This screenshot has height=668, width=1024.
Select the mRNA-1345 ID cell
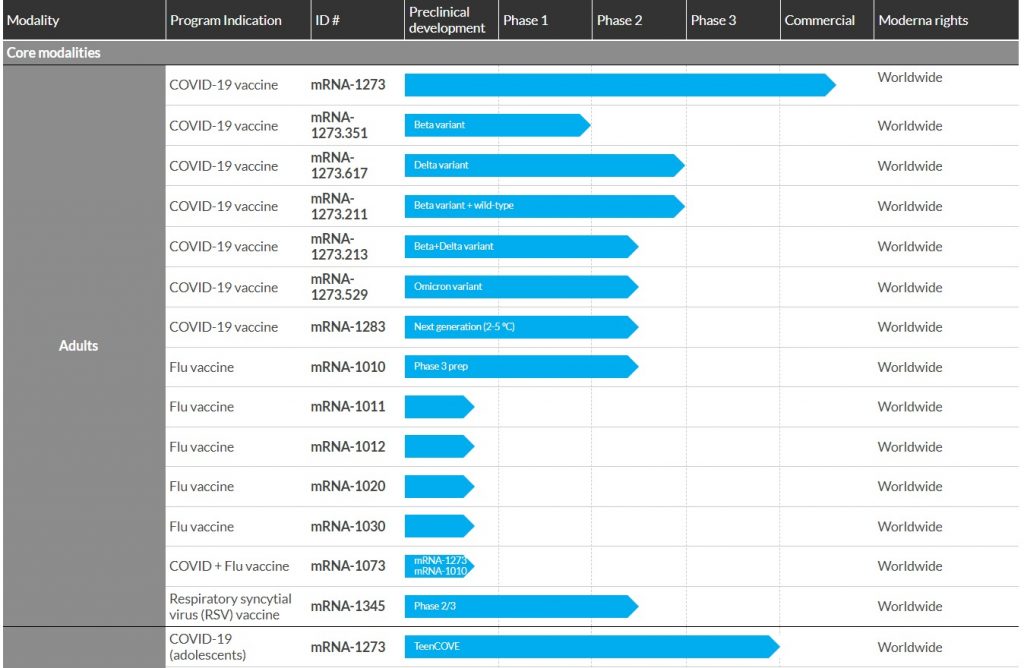[348, 607]
